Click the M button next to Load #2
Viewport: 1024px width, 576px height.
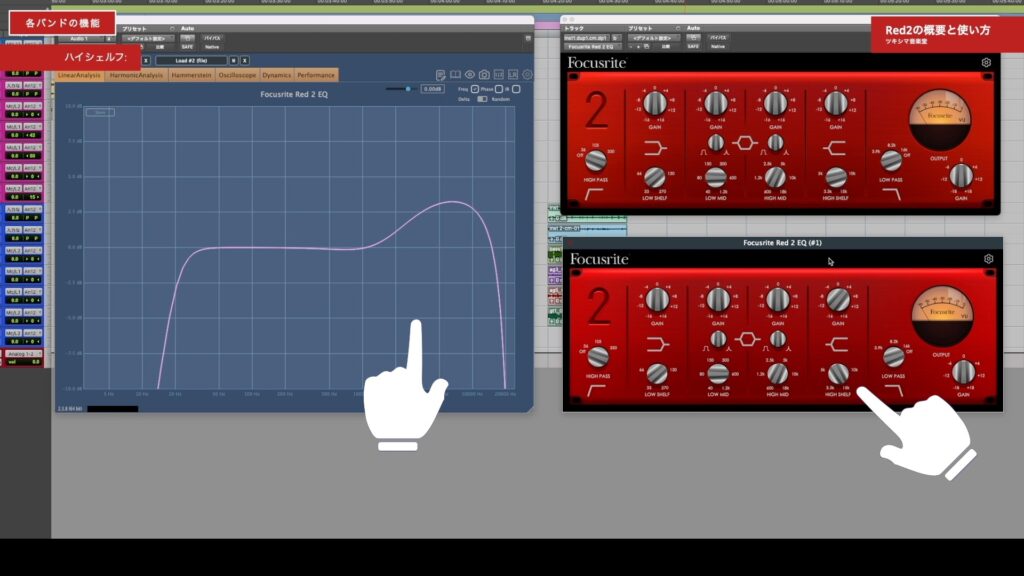coord(233,61)
